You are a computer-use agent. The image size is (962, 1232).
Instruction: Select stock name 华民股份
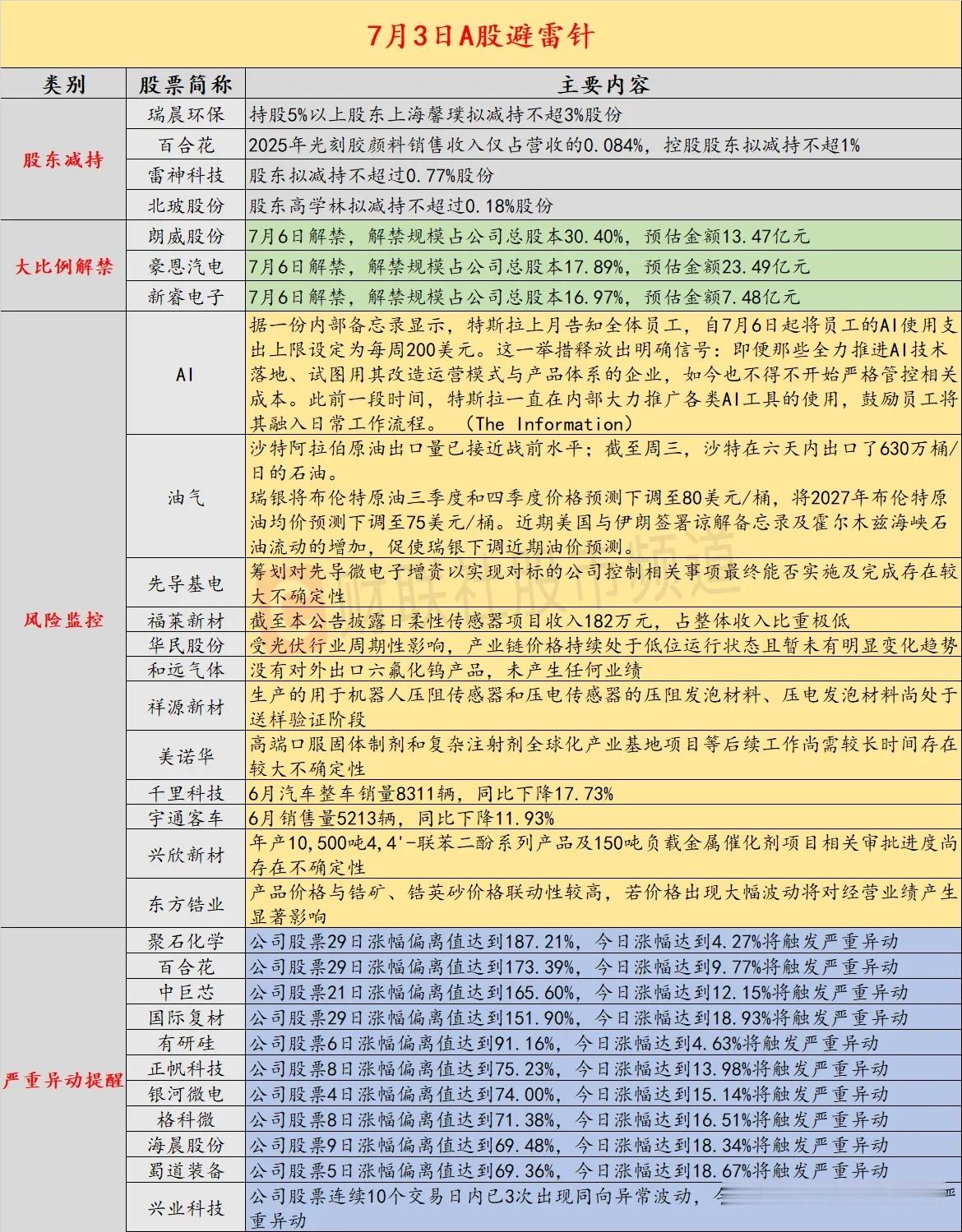186,645
